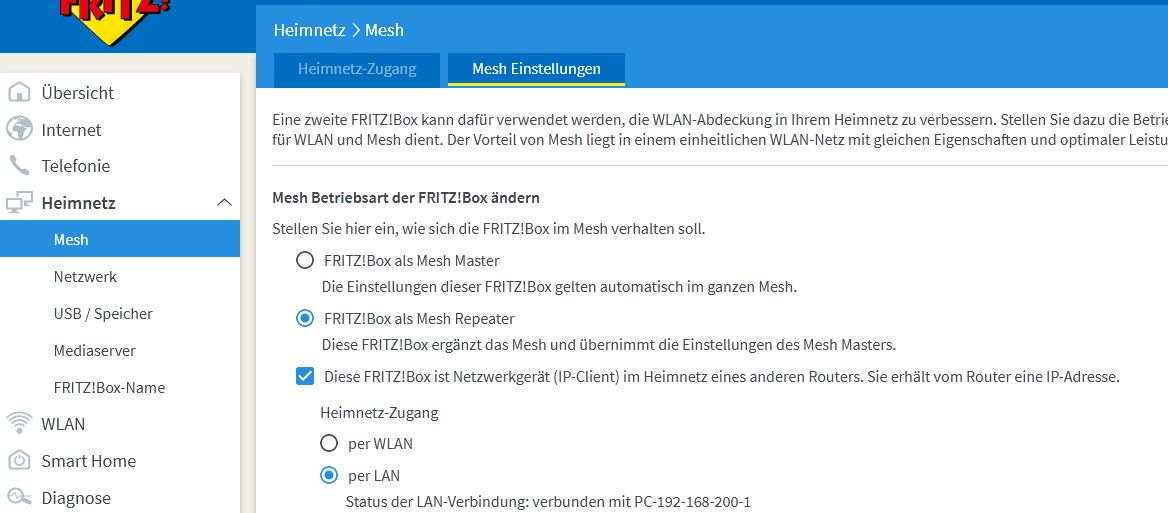1168x513 pixels.
Task: Open the Internet menu entry
Action: click(72, 130)
